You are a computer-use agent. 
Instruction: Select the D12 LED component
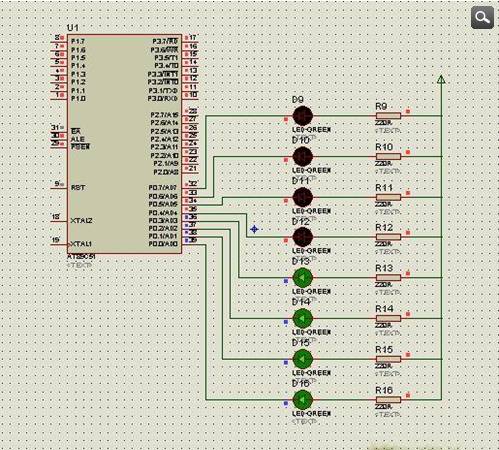[x=303, y=237]
